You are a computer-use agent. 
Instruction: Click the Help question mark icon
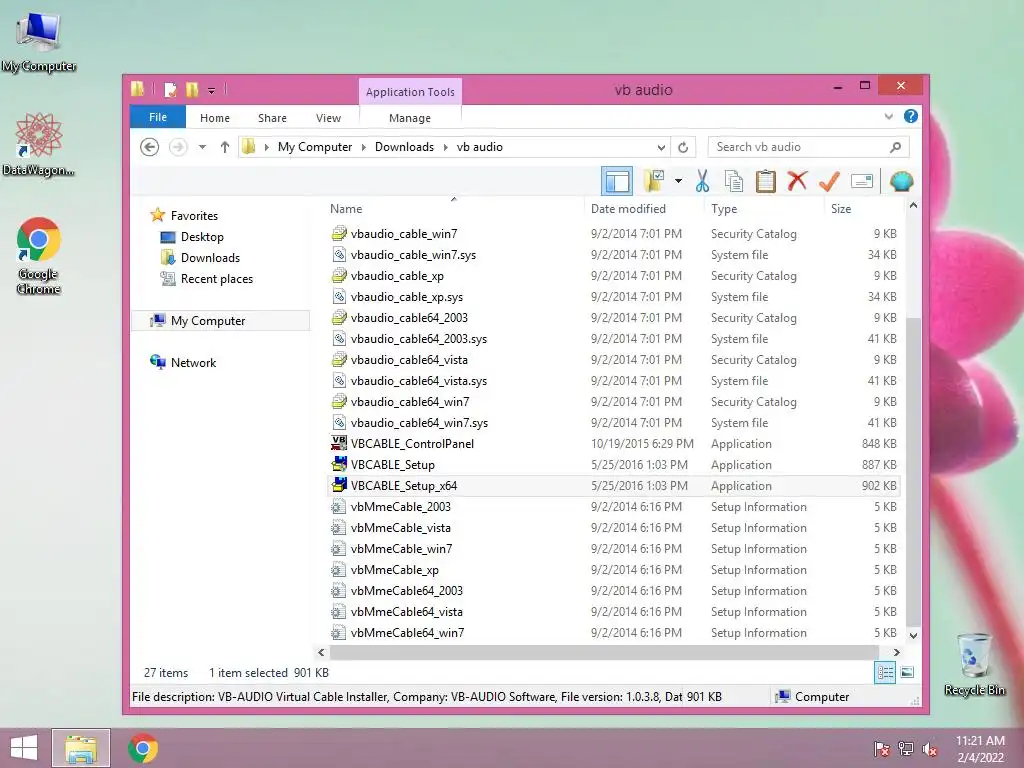pyautogui.click(x=910, y=117)
